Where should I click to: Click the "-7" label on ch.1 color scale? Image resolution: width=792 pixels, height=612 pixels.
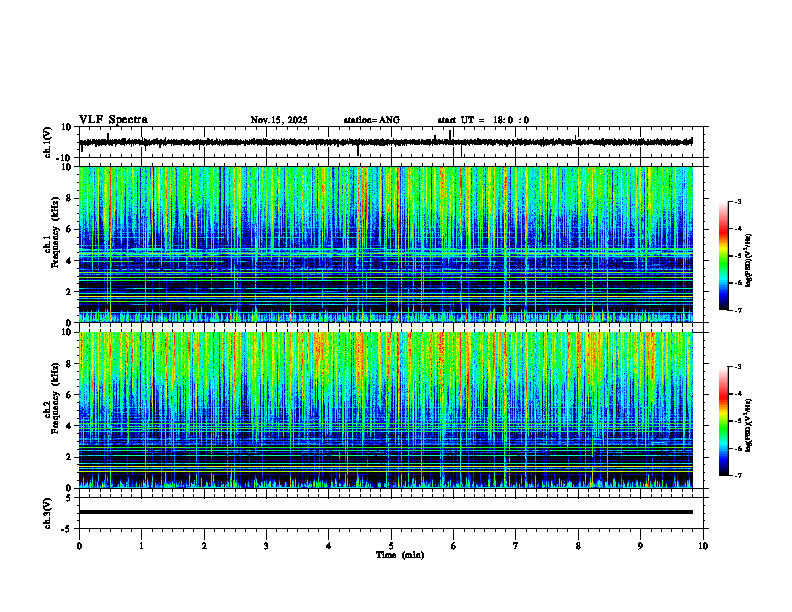(x=737, y=310)
